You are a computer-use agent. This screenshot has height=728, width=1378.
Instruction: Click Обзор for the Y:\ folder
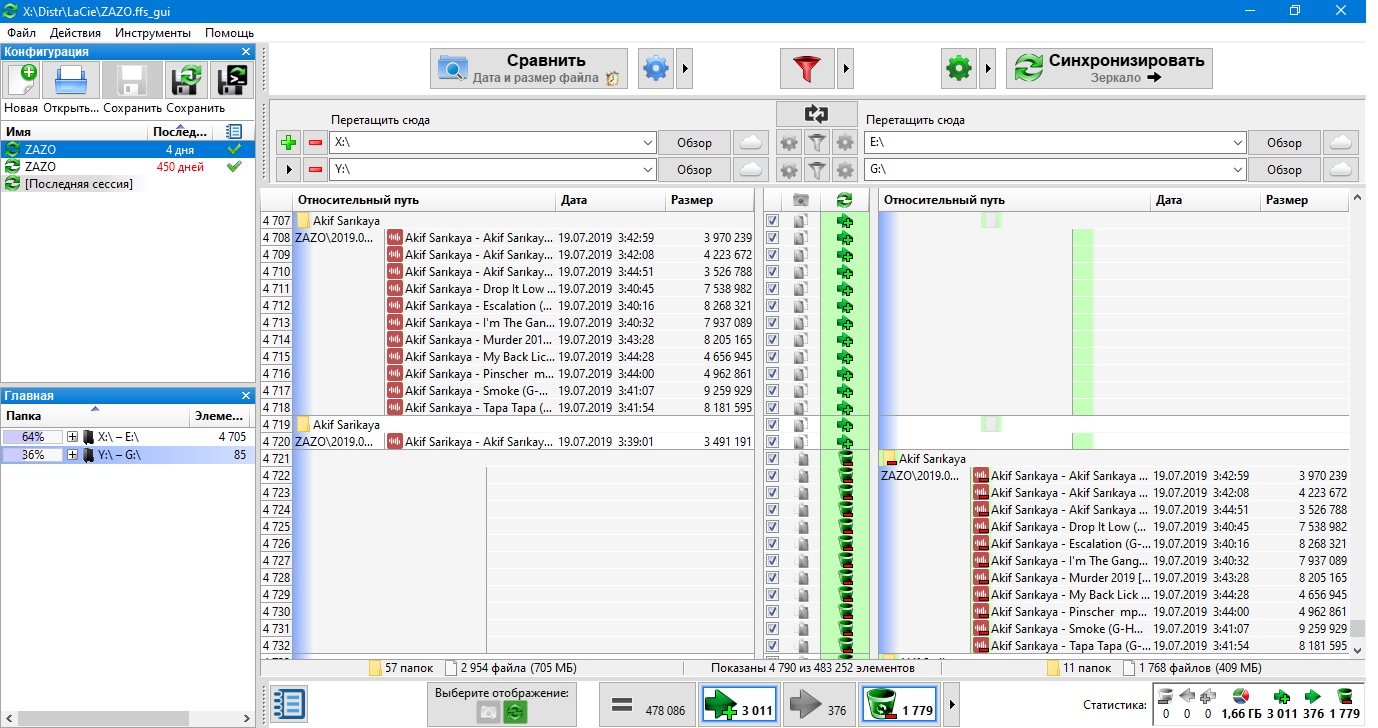coord(694,170)
